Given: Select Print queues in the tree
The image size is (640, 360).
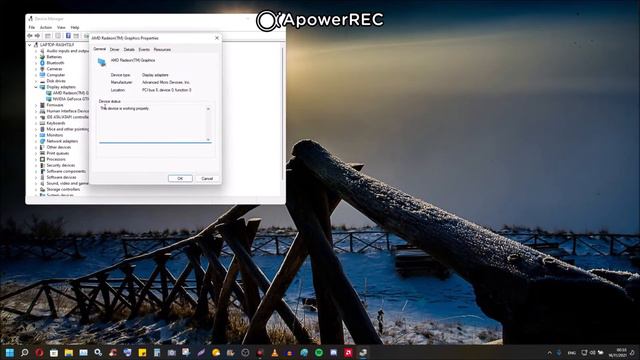Looking at the screenshot, I should tap(58, 153).
